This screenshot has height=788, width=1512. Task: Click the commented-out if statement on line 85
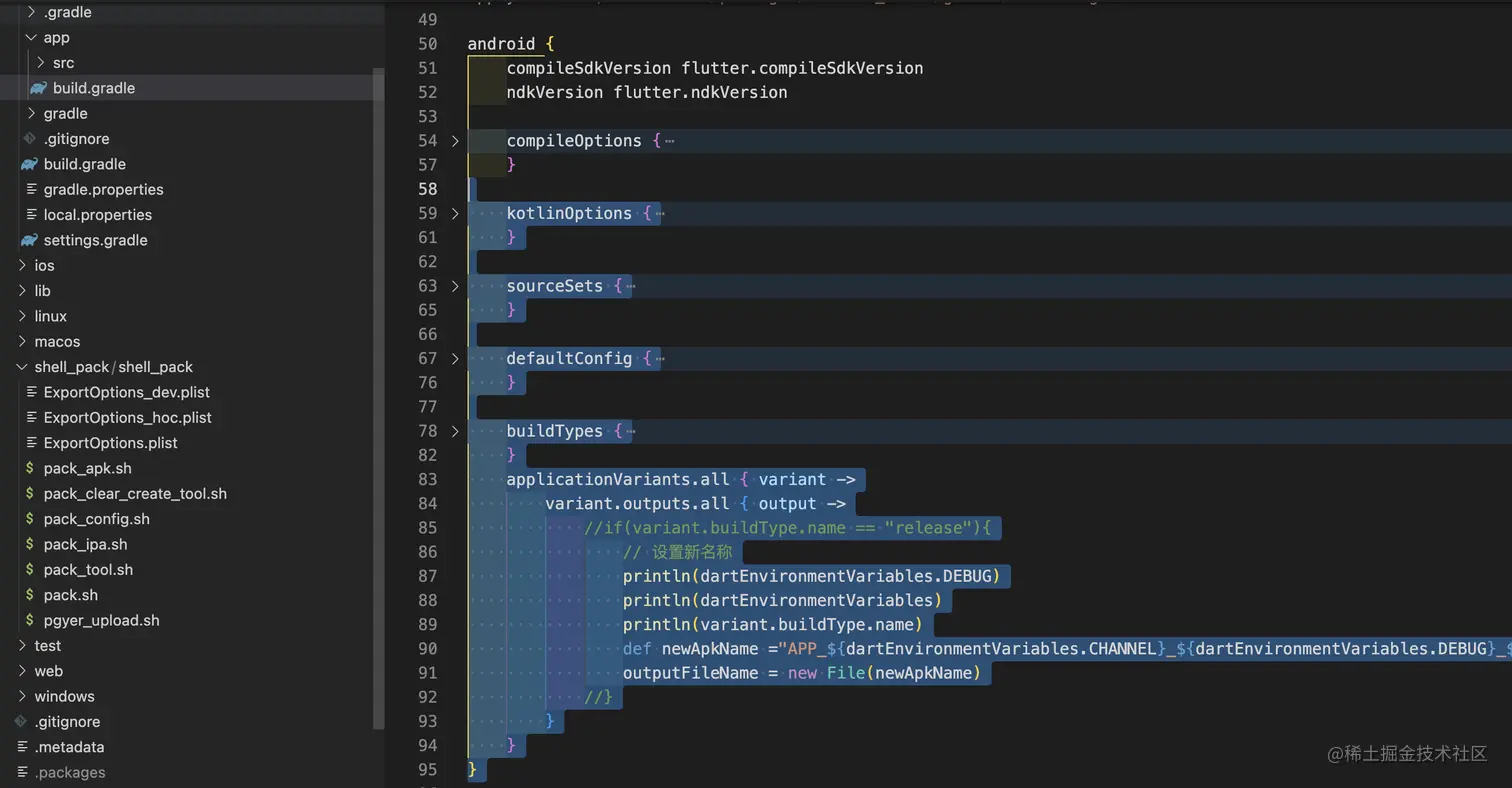click(787, 528)
